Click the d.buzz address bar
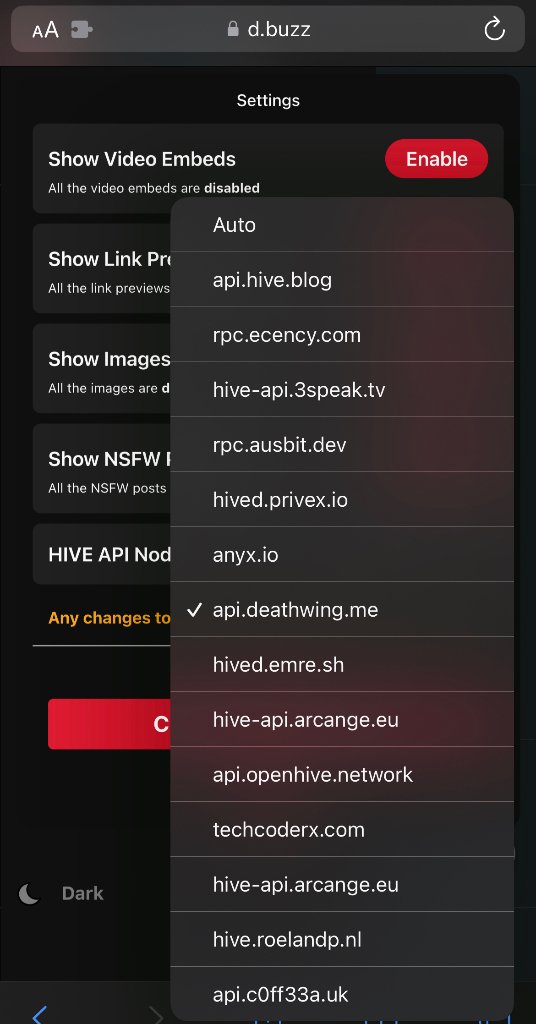The height and width of the screenshot is (1024, 536). click(x=268, y=29)
